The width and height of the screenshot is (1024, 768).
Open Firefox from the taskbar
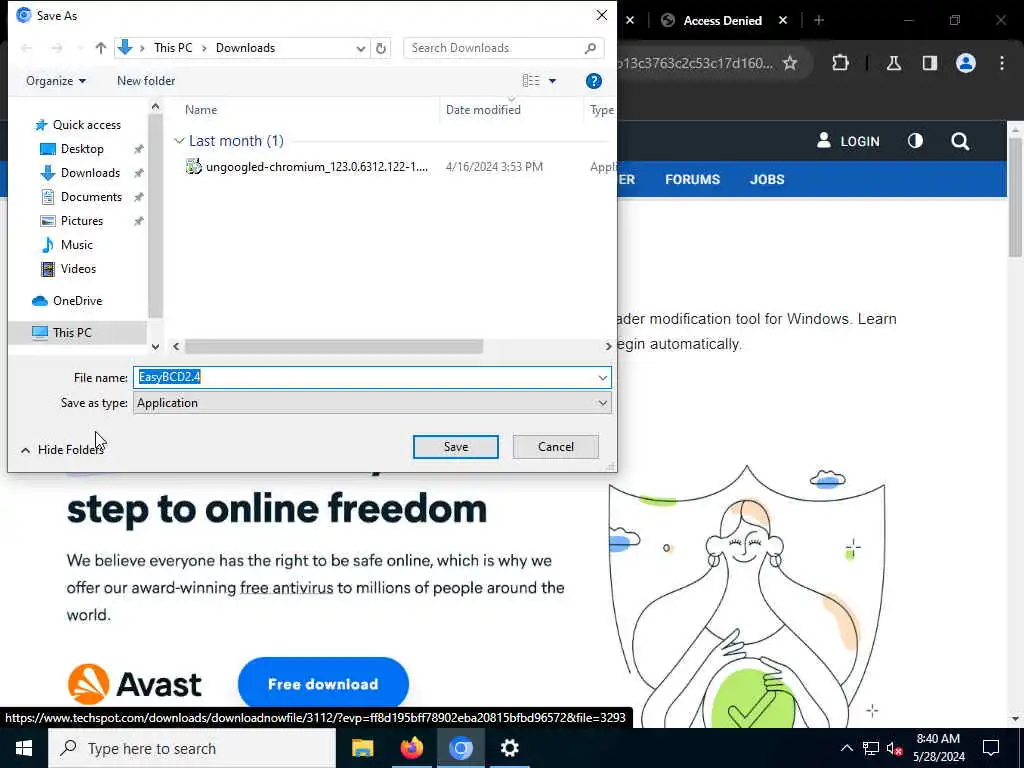click(411, 748)
